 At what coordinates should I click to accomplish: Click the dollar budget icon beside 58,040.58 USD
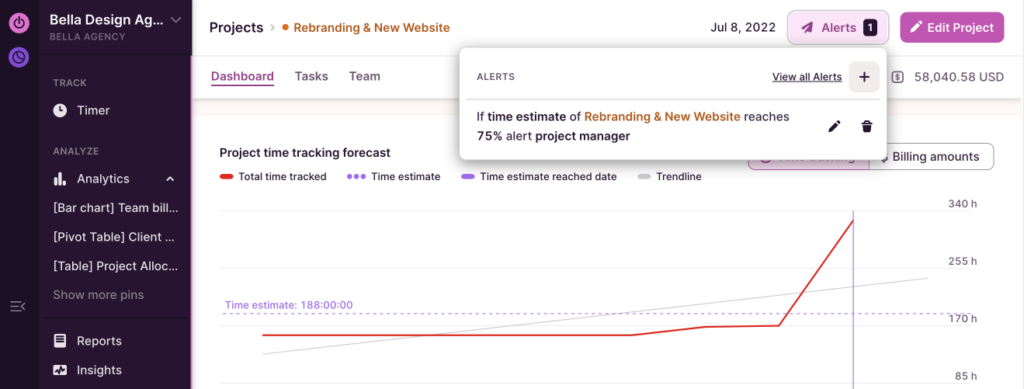tap(898, 77)
